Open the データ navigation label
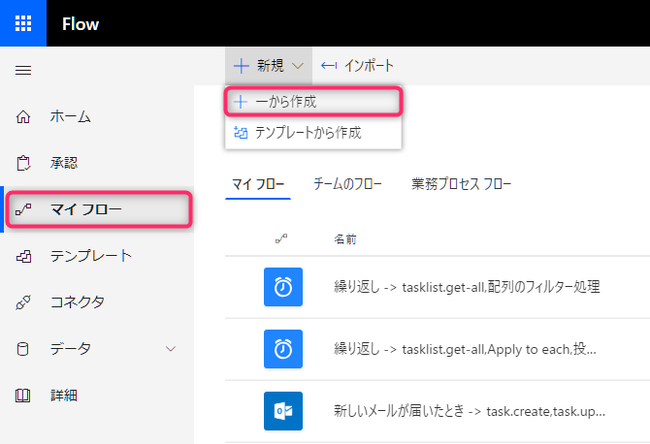Viewport: 650px width, 444px height. (x=70, y=349)
